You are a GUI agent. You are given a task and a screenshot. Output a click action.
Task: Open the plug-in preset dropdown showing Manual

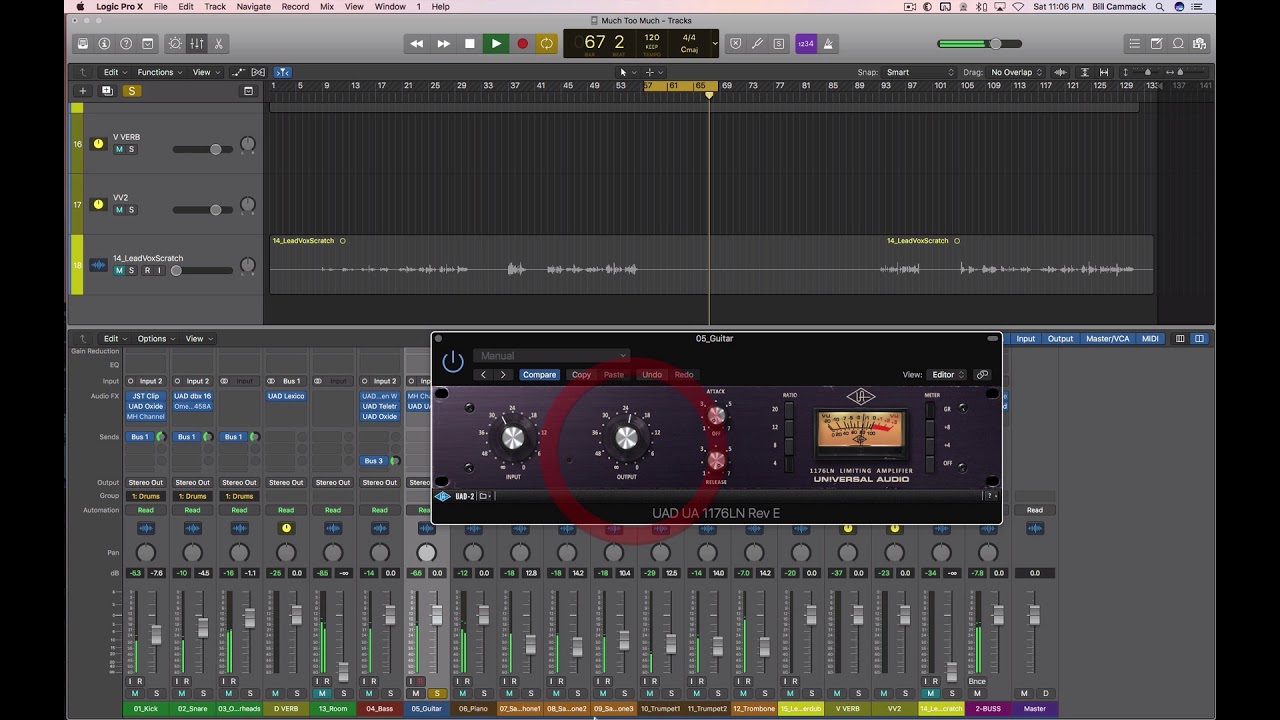click(552, 356)
